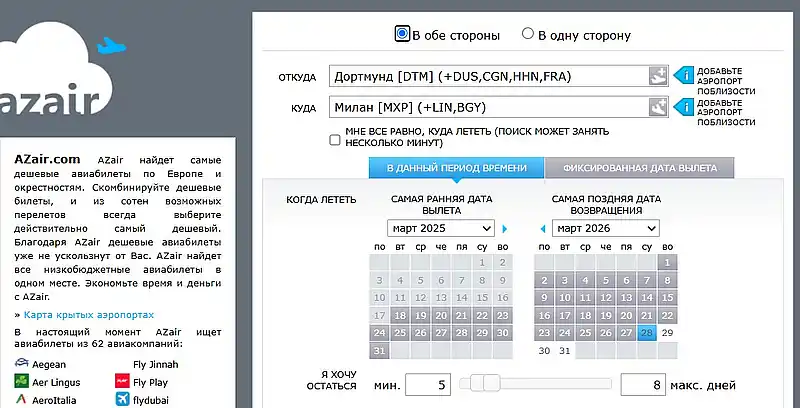Click the Aegean airline logo
This screenshot has width=800, height=408.
pos(21,364)
